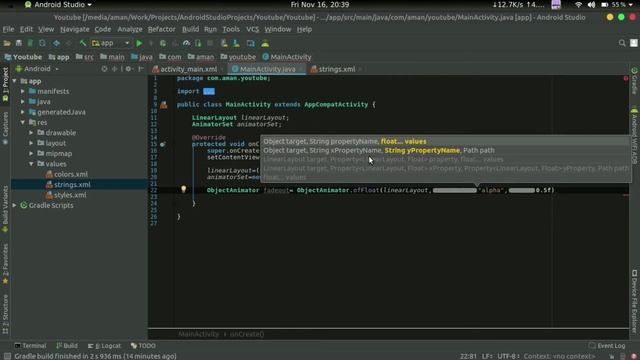Click the Scroll from Source target icon

[104, 69]
